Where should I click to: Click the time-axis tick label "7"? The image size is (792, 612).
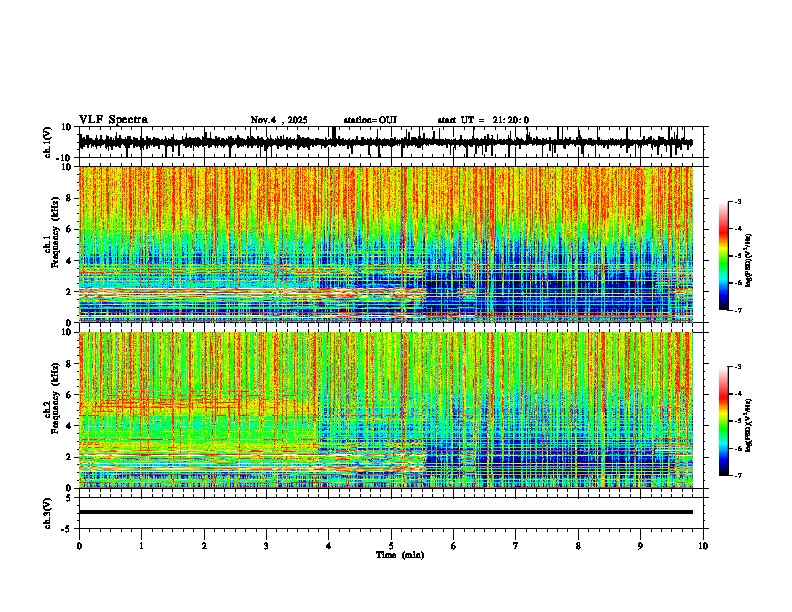pyautogui.click(x=516, y=546)
